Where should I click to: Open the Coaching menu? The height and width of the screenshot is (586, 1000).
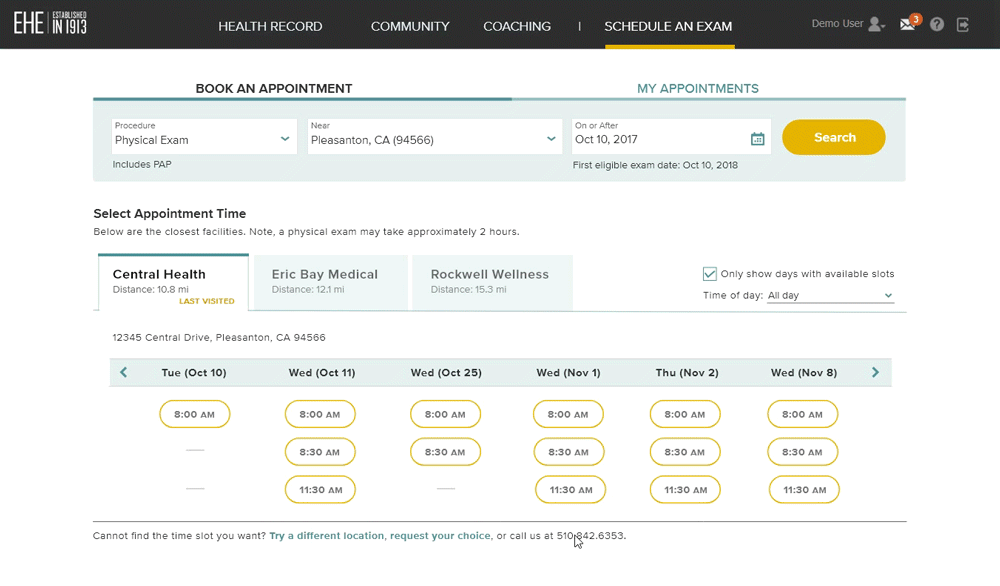[x=517, y=26]
